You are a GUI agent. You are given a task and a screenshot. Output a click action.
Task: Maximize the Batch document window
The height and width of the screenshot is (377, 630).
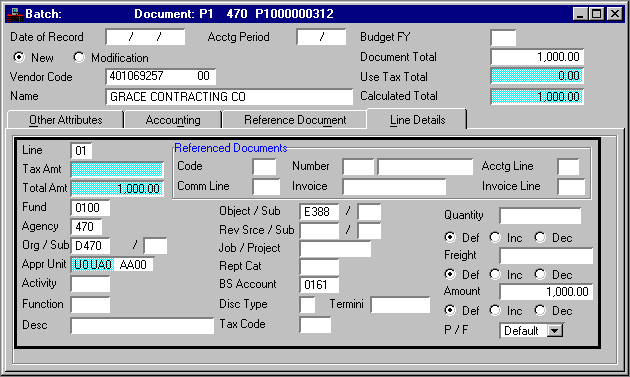click(x=596, y=14)
